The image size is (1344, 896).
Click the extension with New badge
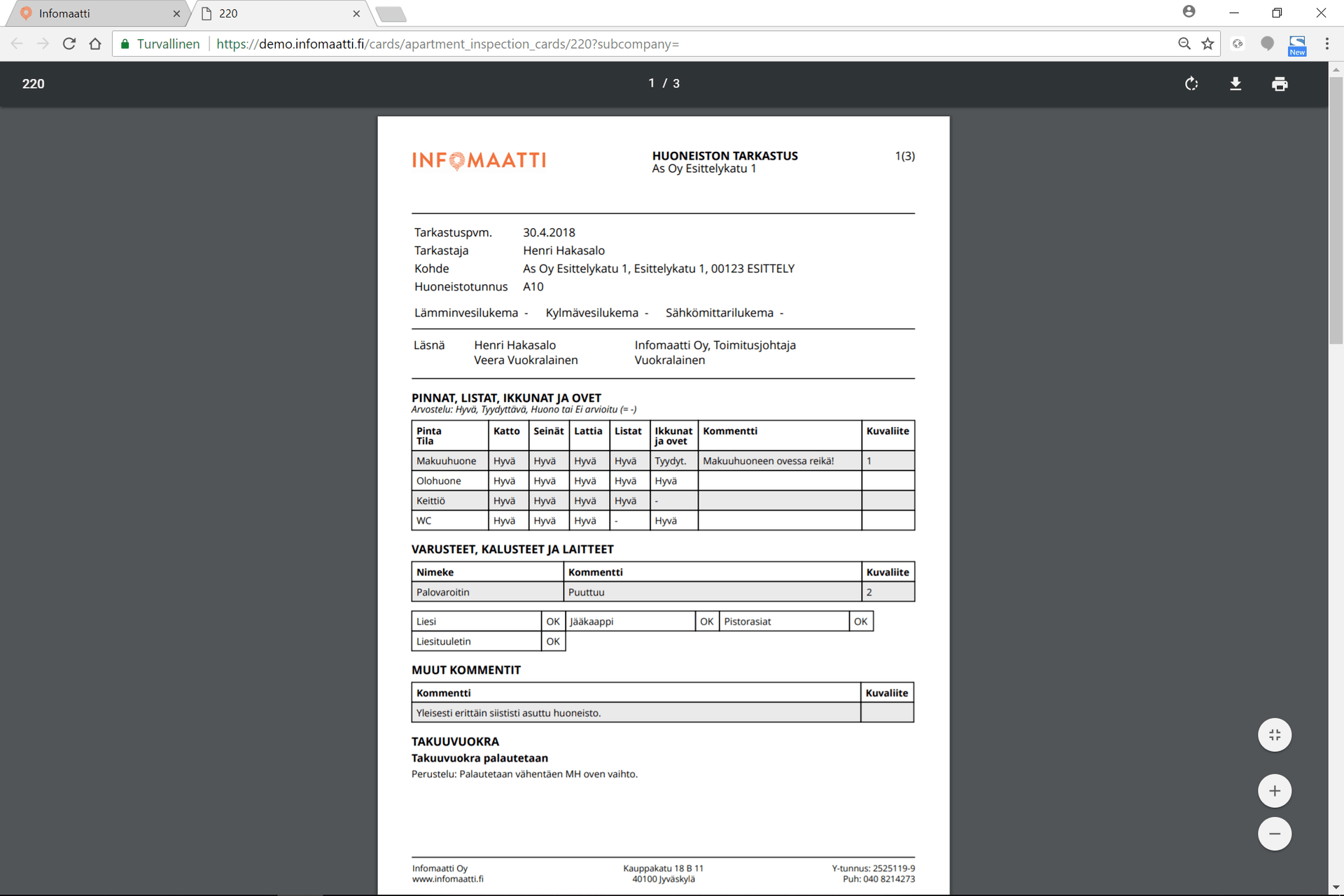point(1297,45)
